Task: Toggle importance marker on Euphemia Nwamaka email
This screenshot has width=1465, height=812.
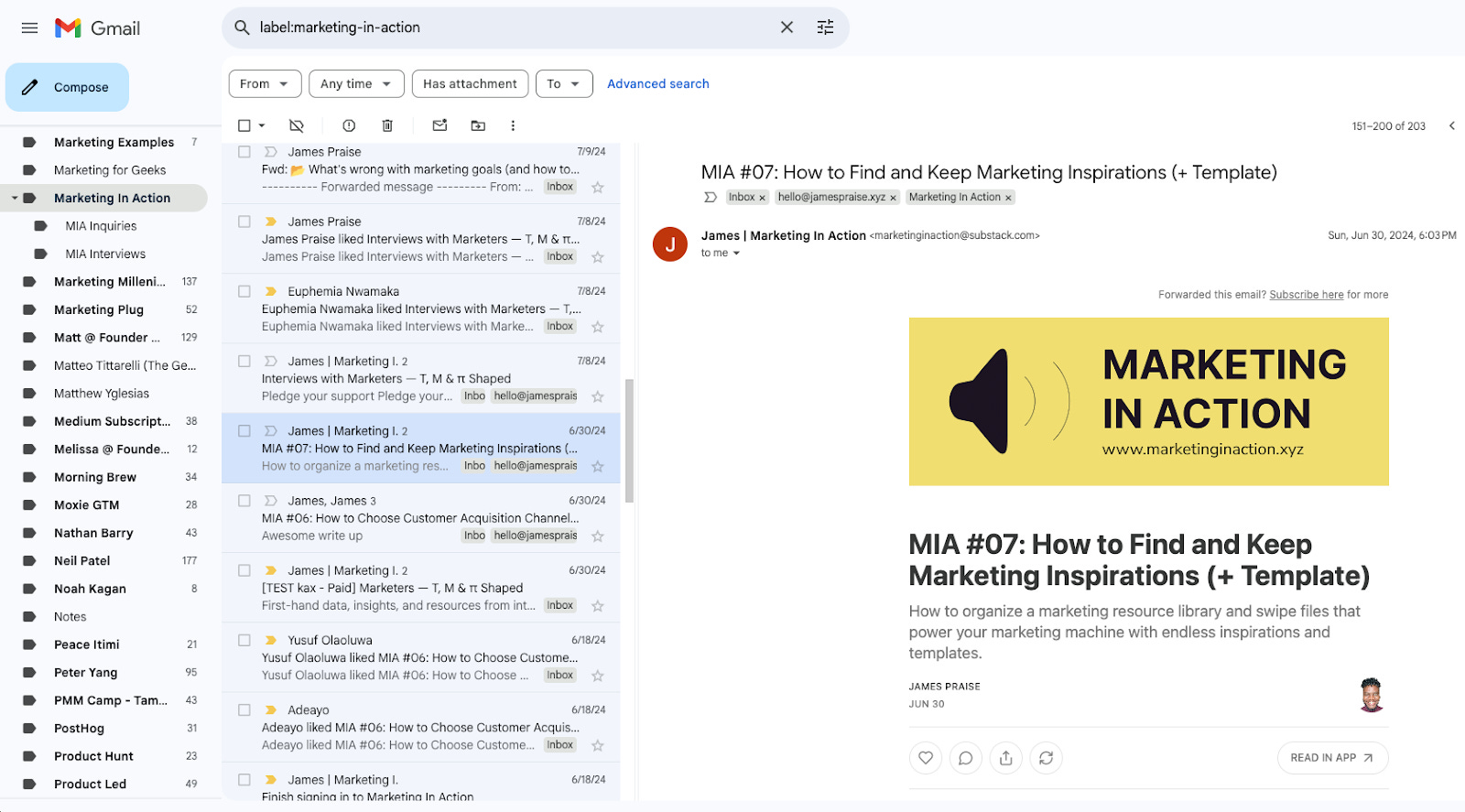Action: 271,291
